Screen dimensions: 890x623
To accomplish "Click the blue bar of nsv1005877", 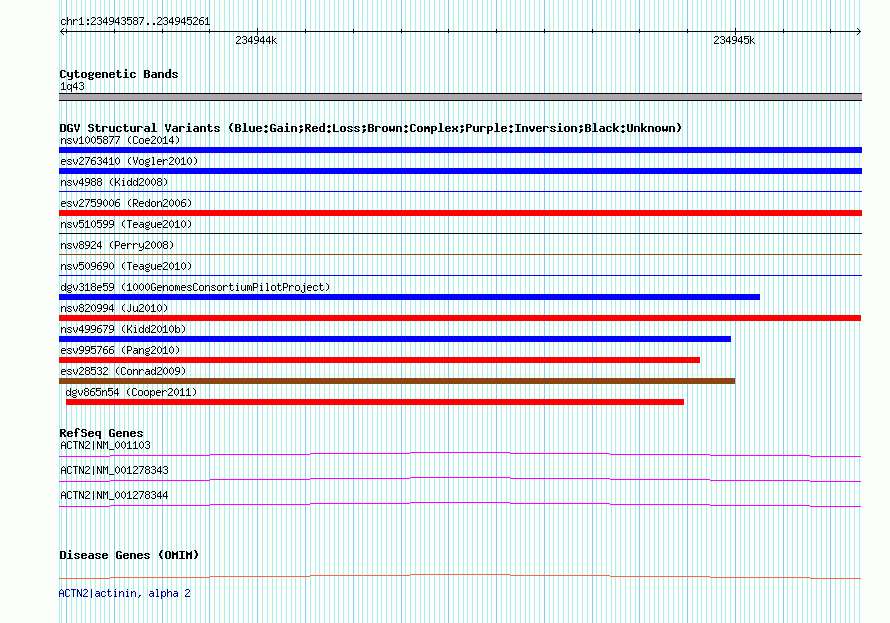I will pyautogui.click(x=460, y=150).
